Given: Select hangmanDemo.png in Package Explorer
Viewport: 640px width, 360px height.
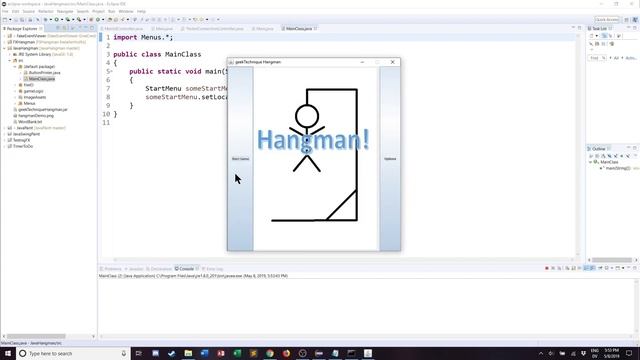Looking at the screenshot, I should pyautogui.click(x=36, y=116).
